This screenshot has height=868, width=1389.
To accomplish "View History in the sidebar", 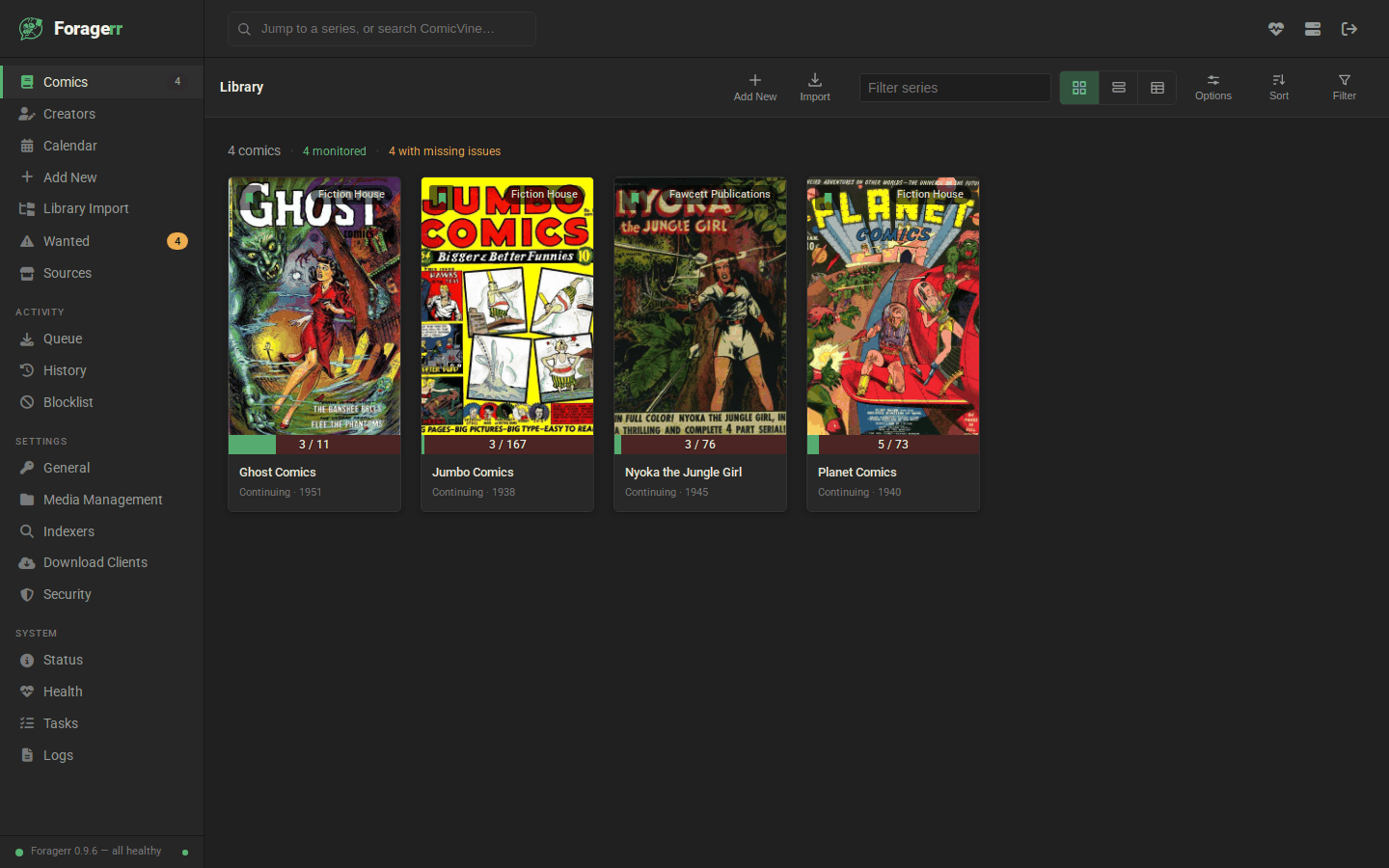I will pyautogui.click(x=101, y=370).
